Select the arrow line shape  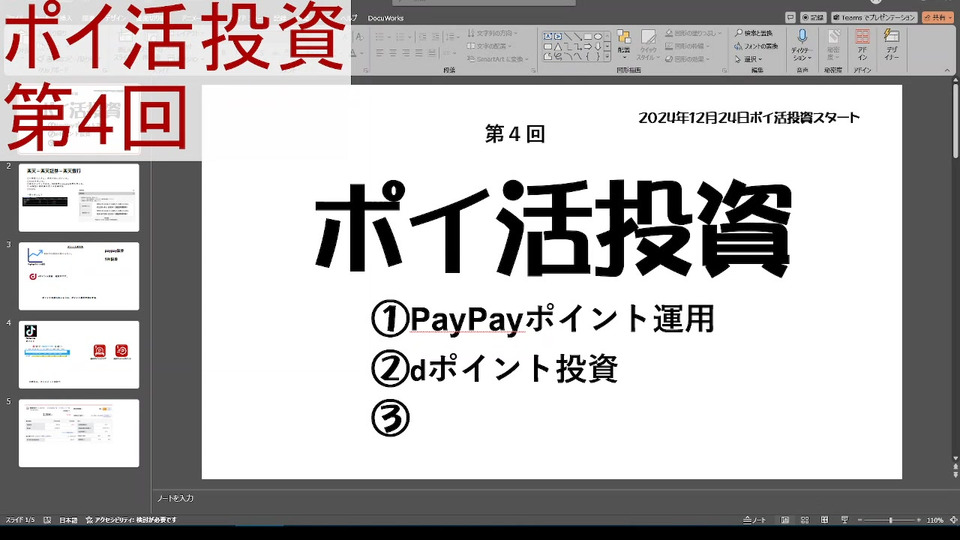click(578, 37)
